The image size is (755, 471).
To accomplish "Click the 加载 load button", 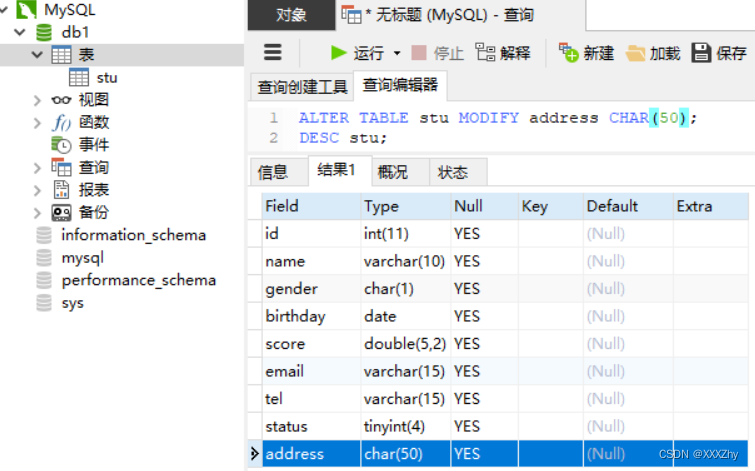I will tap(653, 52).
